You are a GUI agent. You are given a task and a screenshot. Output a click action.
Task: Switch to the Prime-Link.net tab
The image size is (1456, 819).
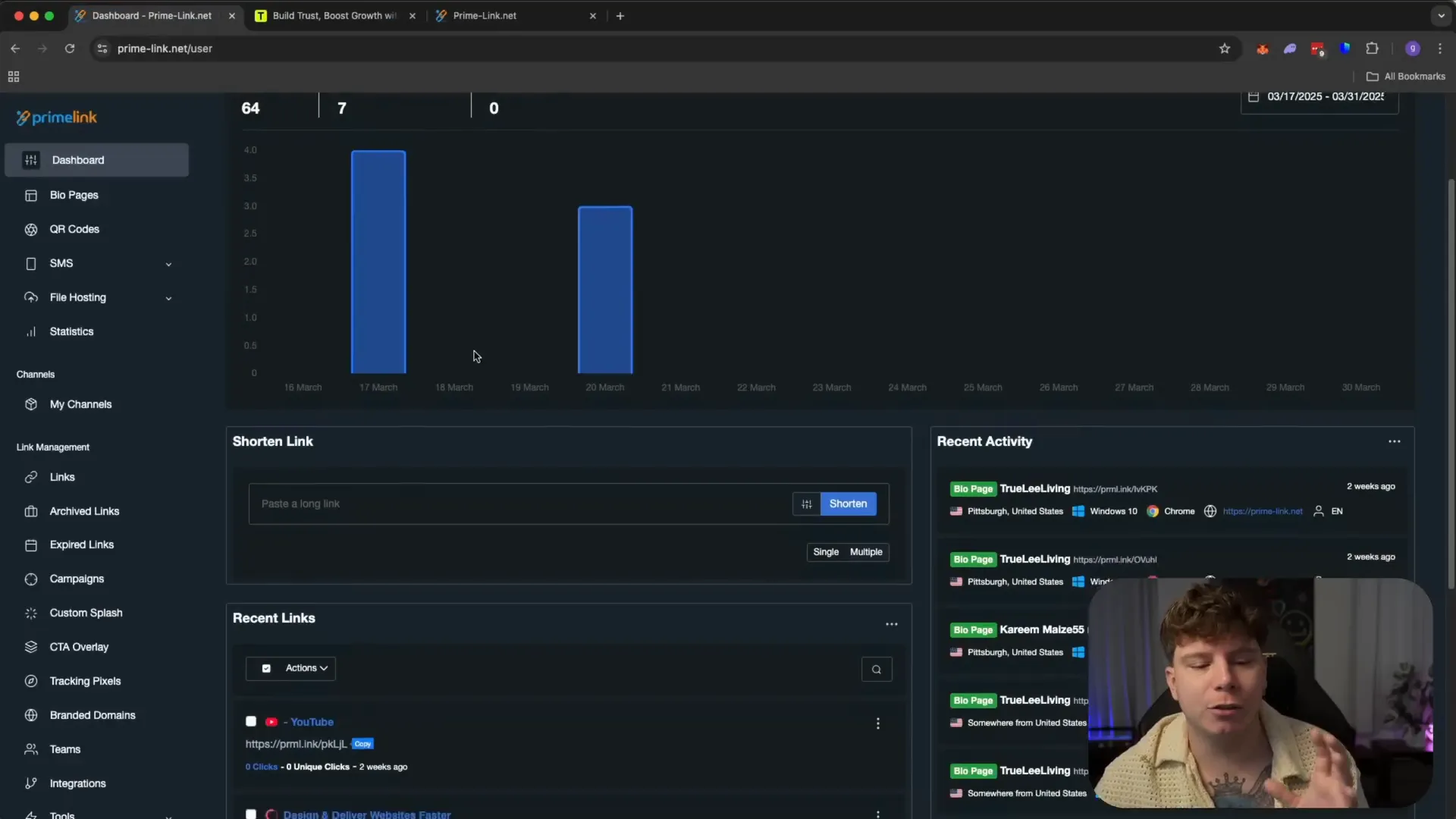coord(516,16)
